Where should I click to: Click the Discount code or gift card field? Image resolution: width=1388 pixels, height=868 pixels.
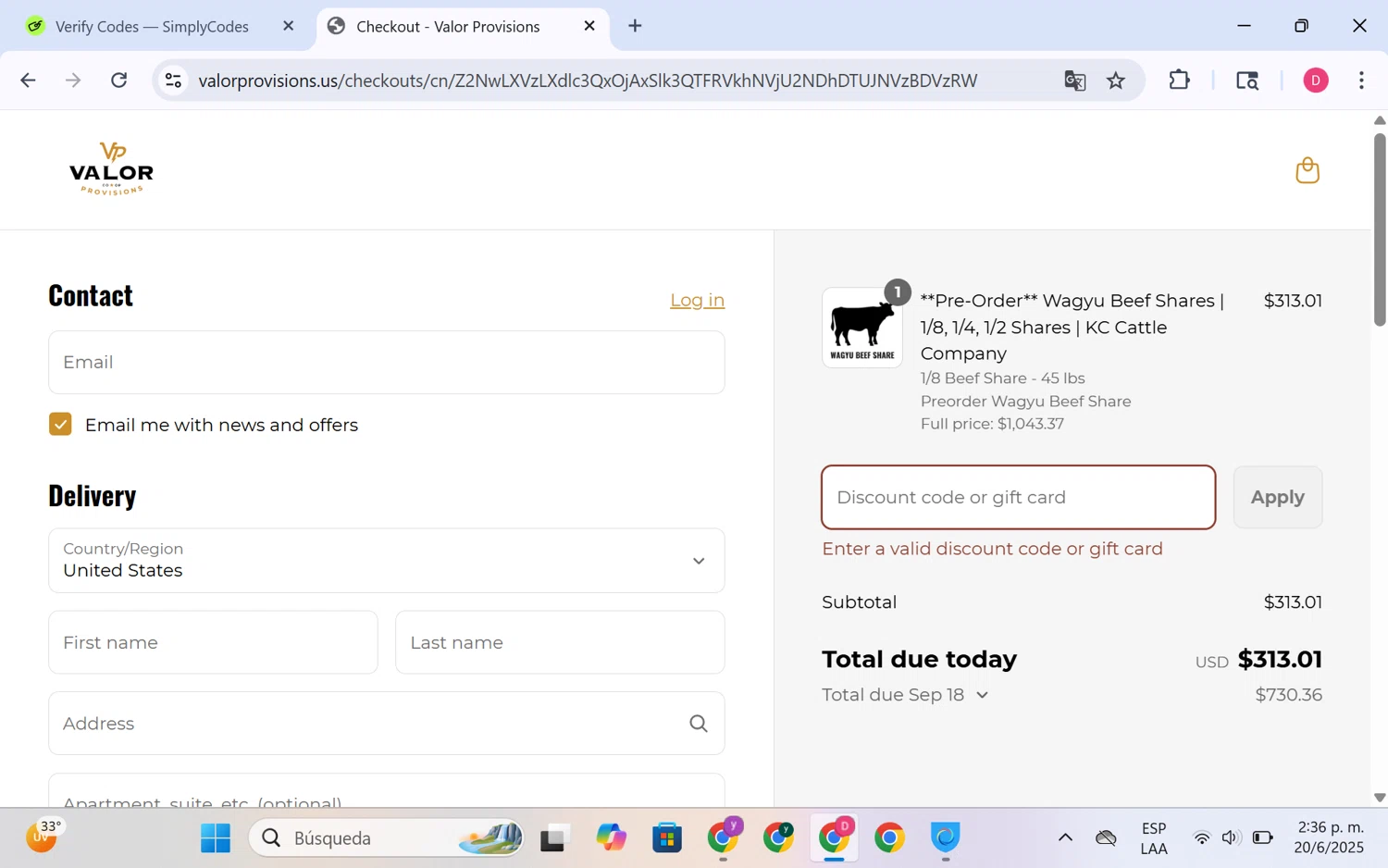1018,498
